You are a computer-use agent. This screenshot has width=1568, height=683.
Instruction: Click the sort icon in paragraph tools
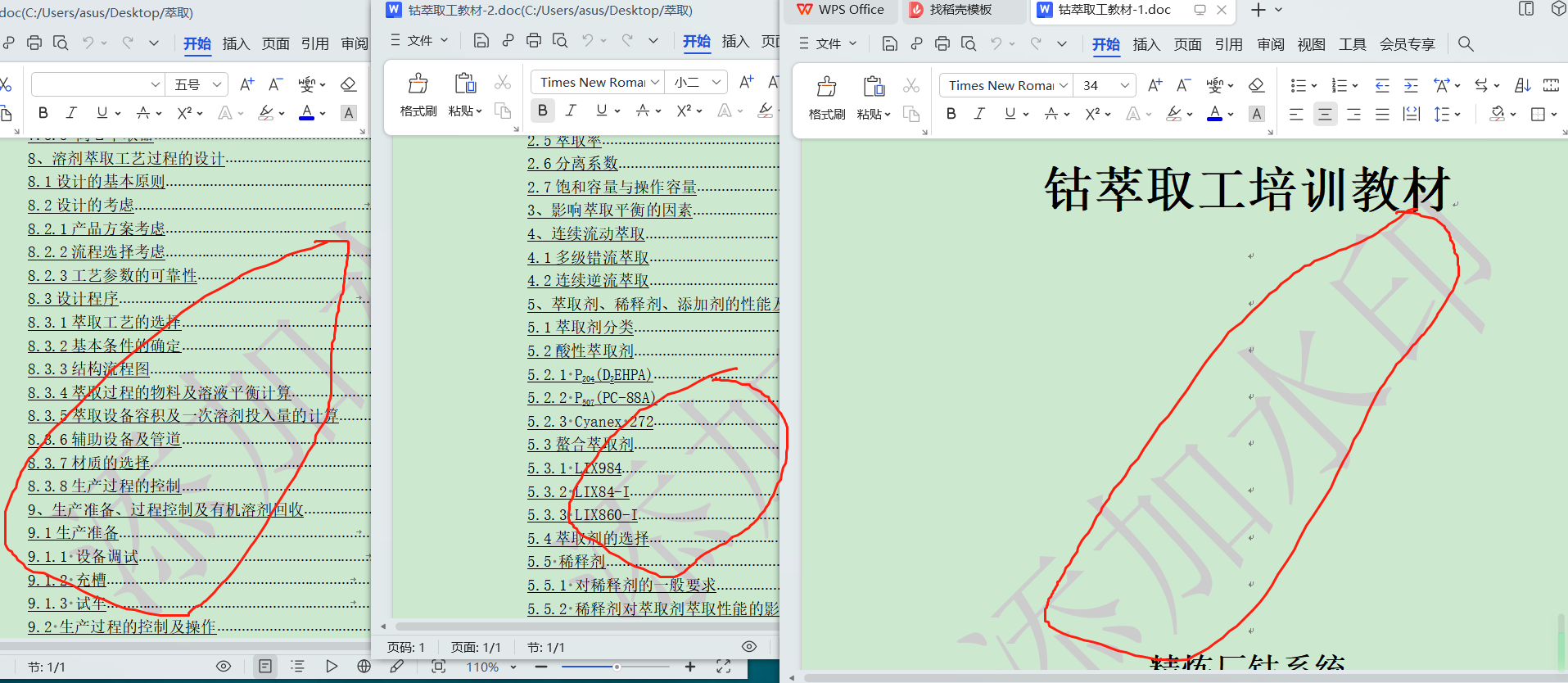1522,85
